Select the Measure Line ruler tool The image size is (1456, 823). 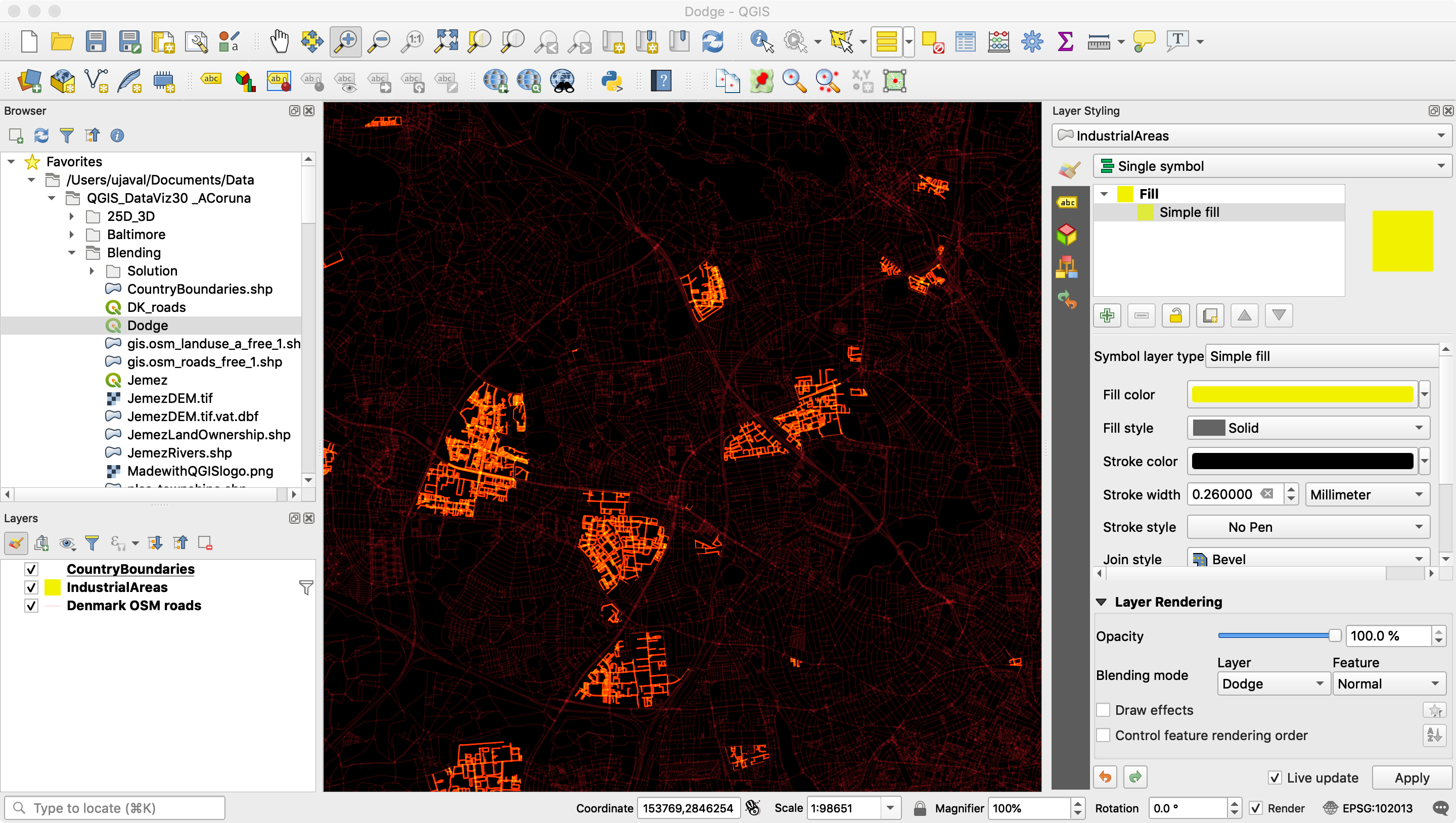click(1099, 41)
